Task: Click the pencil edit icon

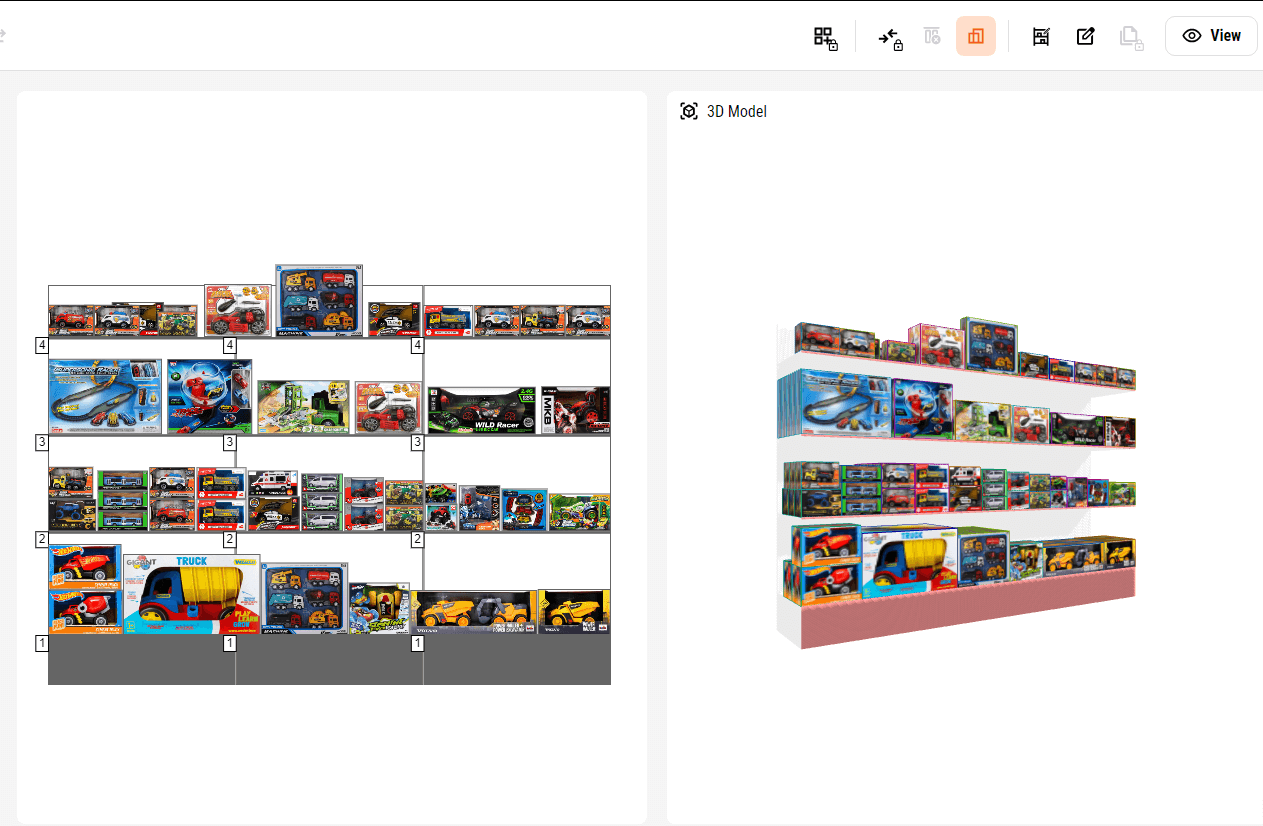Action: [x=1085, y=37]
